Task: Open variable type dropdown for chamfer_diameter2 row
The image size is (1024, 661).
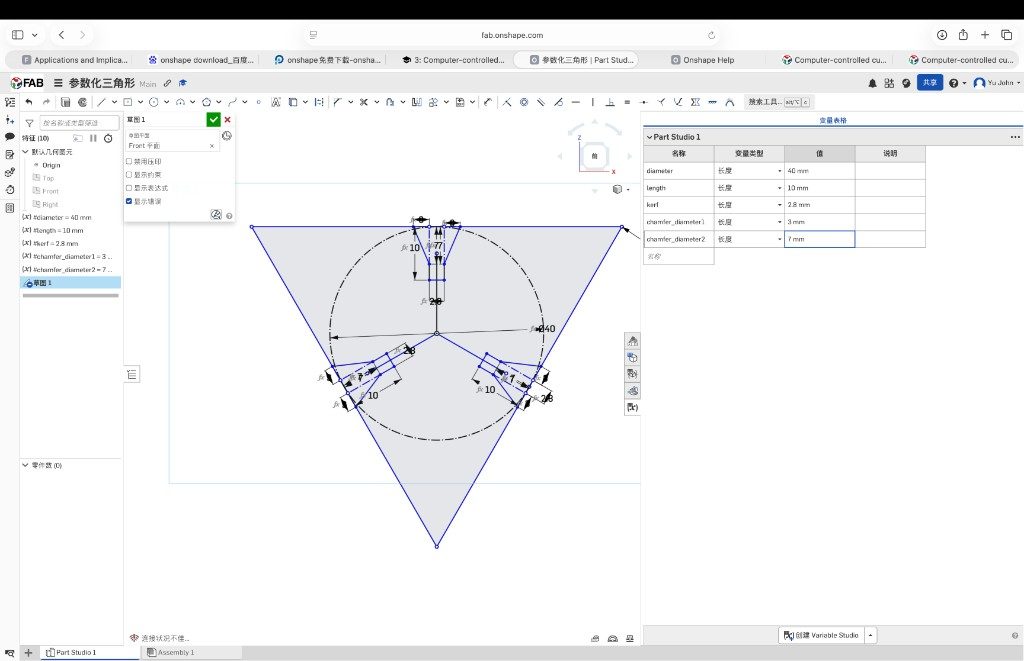Action: pyautogui.click(x=779, y=239)
